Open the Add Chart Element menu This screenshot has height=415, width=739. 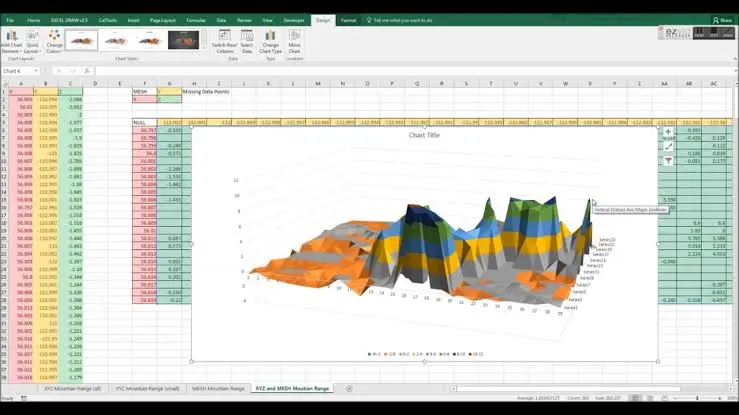[x=11, y=41]
